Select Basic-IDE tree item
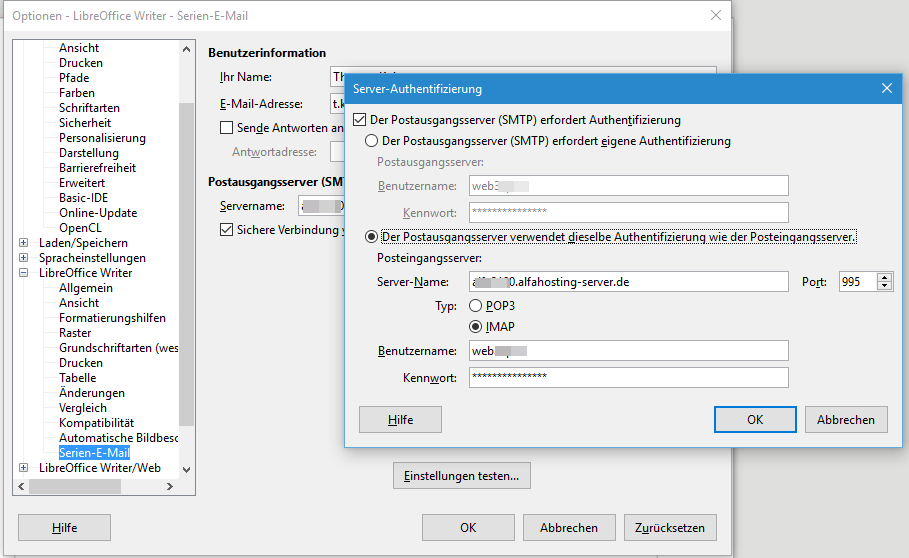 pyautogui.click(x=83, y=198)
